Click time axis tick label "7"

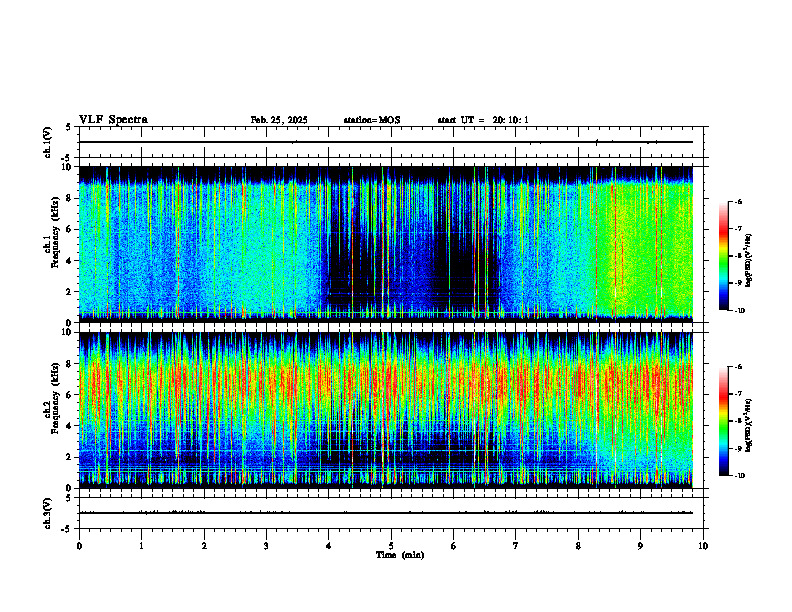pyautogui.click(x=516, y=546)
